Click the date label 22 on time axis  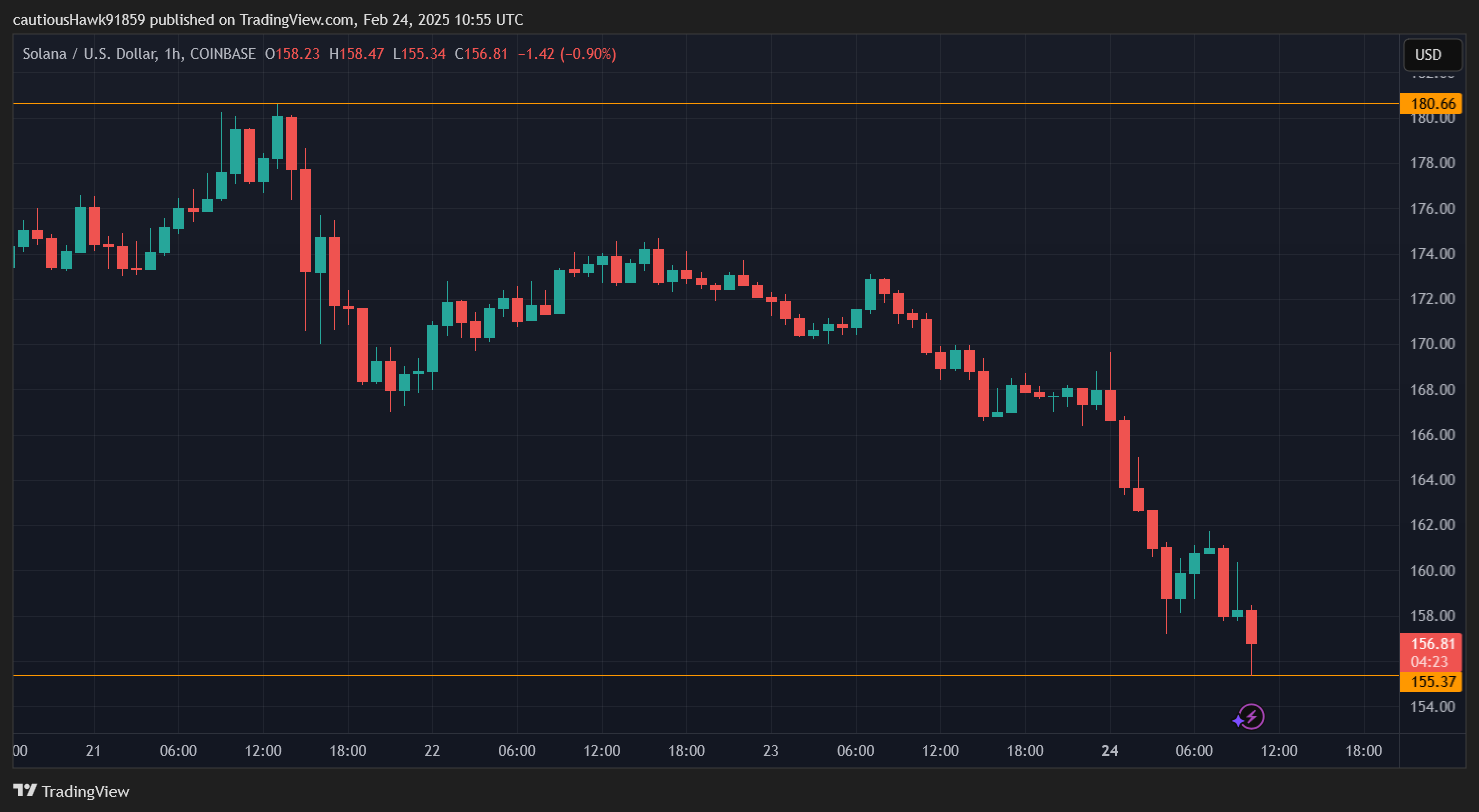click(x=432, y=751)
